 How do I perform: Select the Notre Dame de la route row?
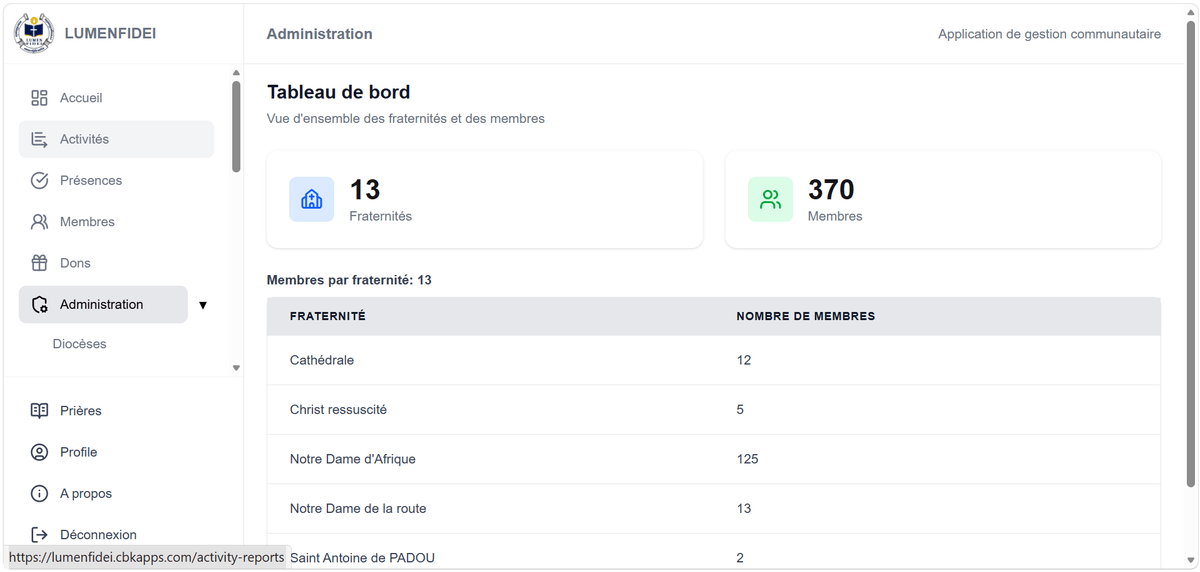click(714, 509)
